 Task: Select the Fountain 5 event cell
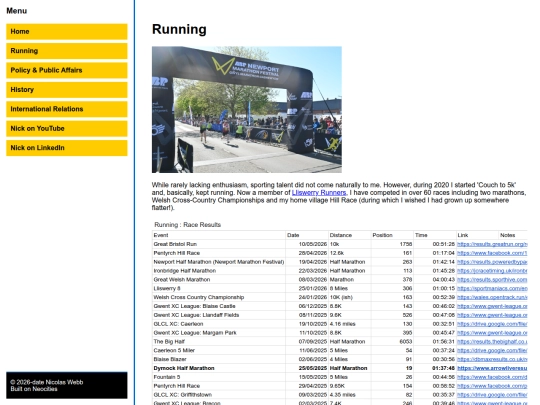coord(219,377)
